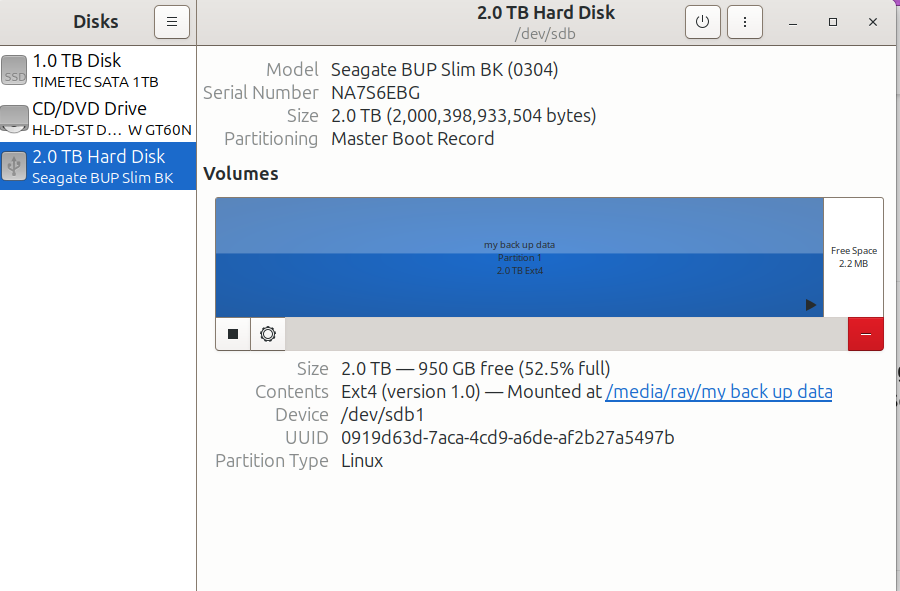The width and height of the screenshot is (900, 591).
Task: Click the UUID 0919d63d-7aca-4cd9-a6de-af2b27a5497b
Action: tap(507, 438)
